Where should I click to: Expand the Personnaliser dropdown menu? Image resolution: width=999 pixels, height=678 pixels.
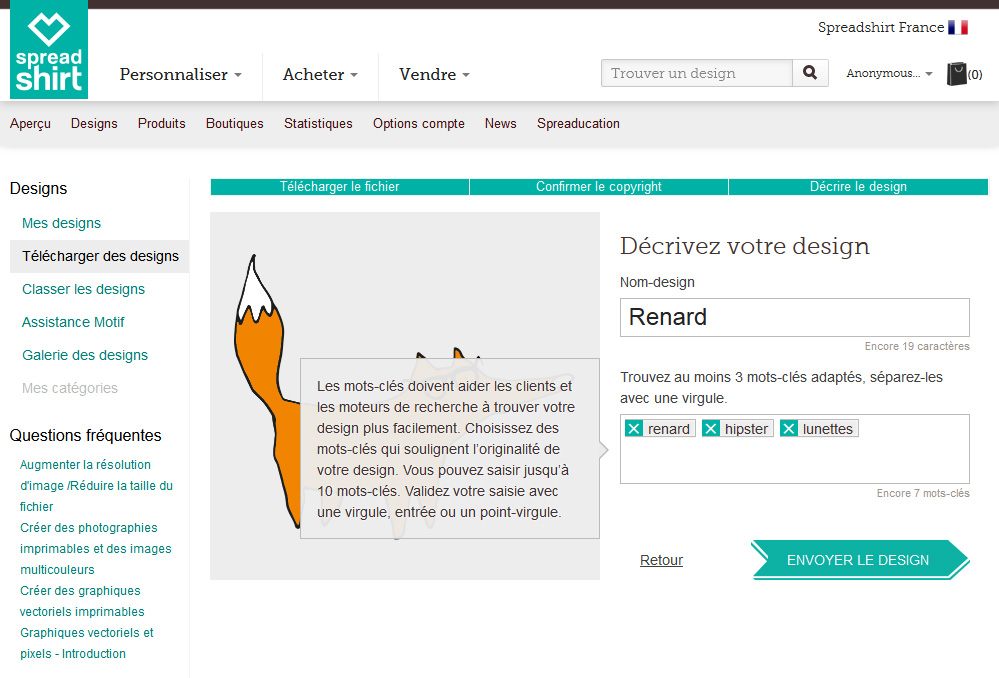(181, 75)
